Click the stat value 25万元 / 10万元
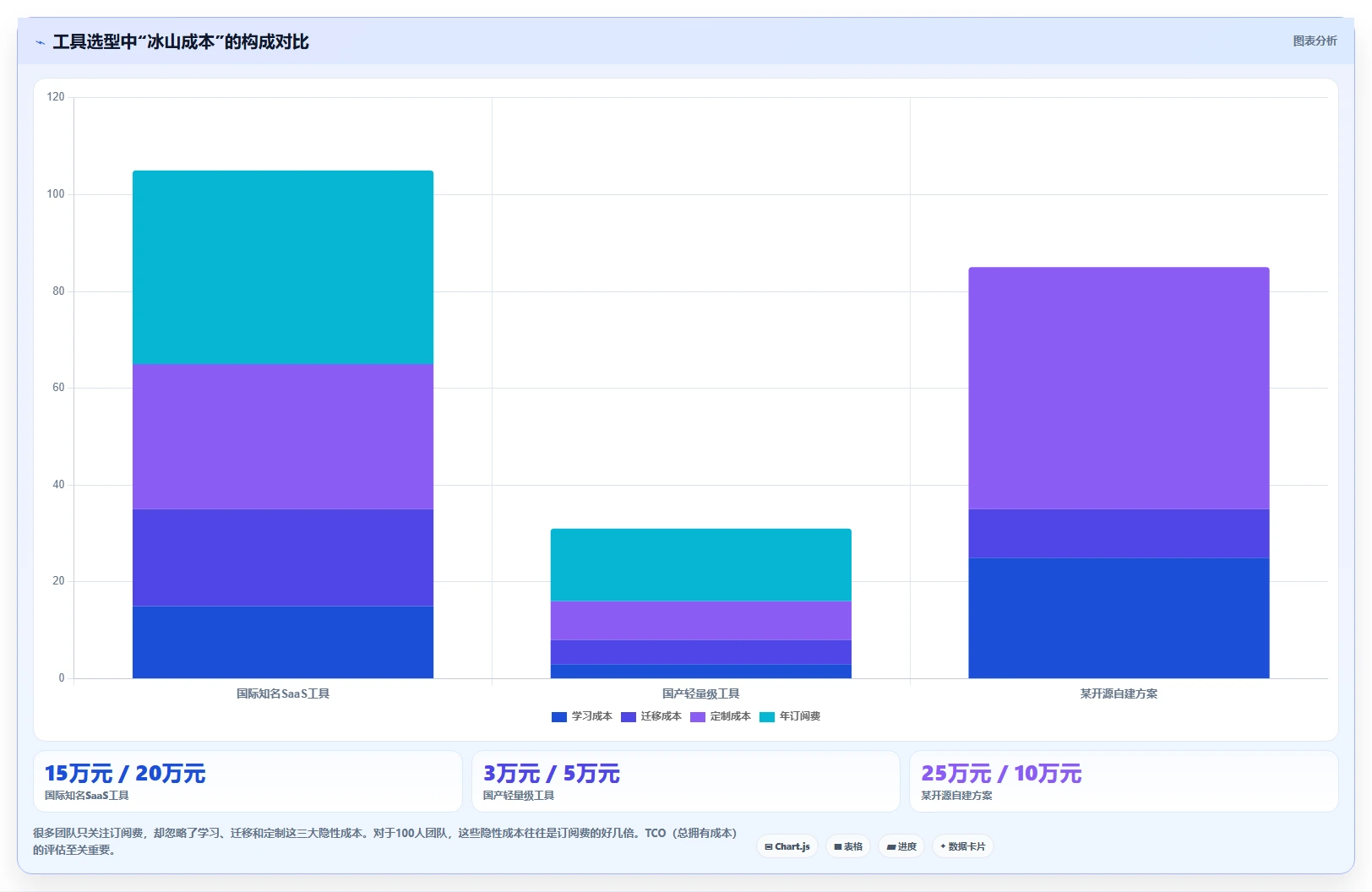 (1001, 774)
